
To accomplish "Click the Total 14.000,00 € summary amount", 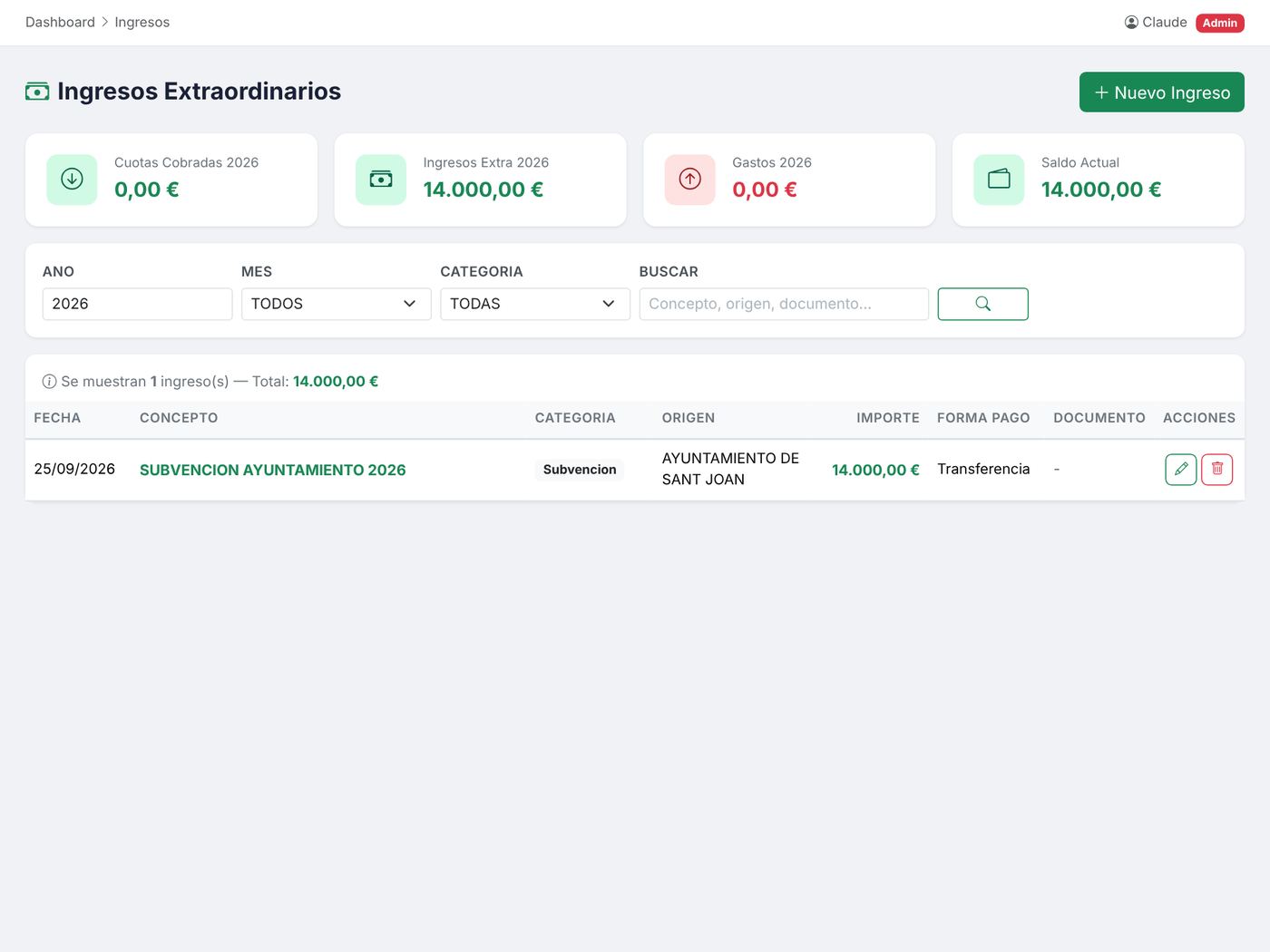I will click(x=336, y=382).
